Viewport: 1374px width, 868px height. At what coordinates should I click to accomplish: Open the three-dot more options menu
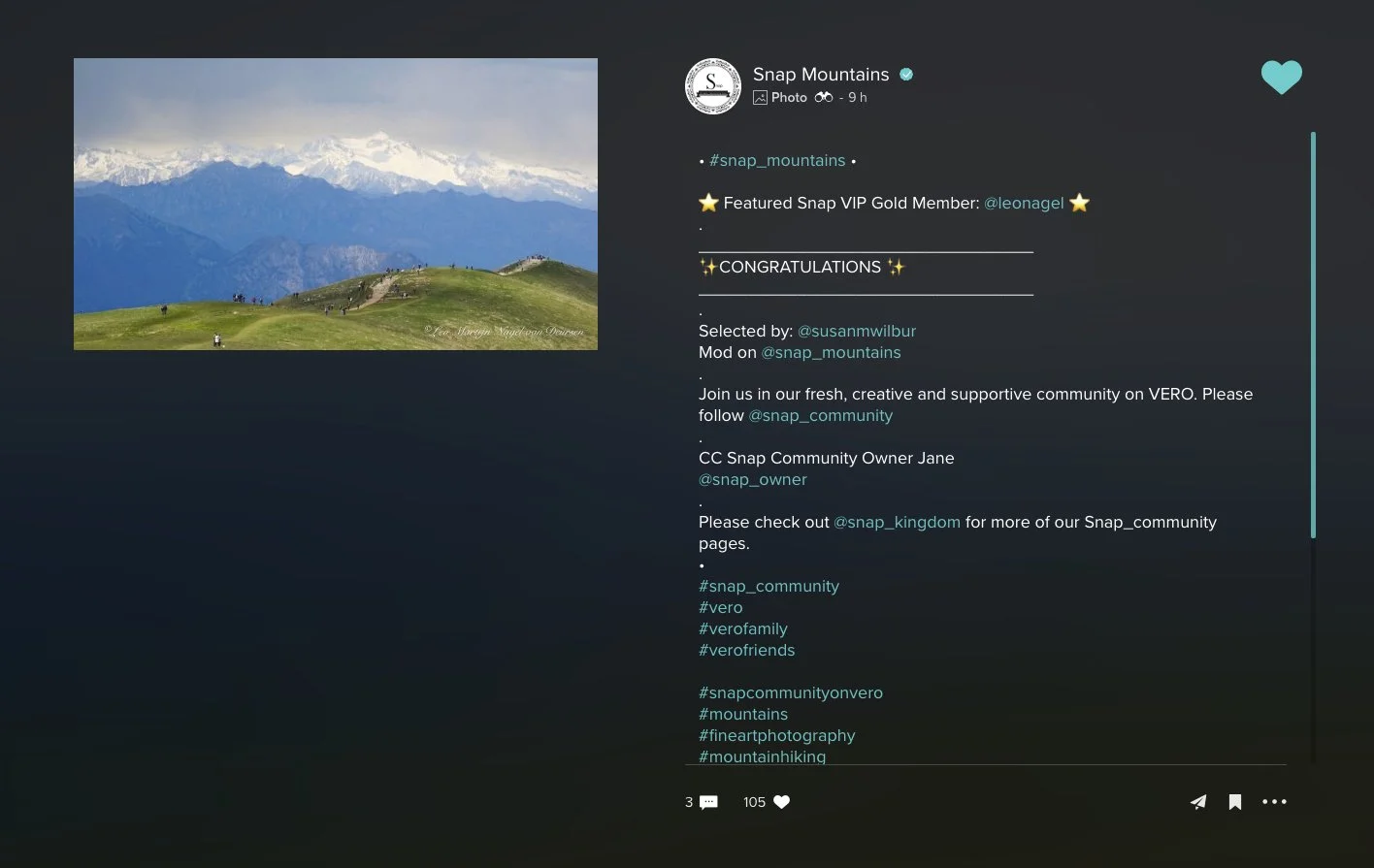(x=1274, y=802)
